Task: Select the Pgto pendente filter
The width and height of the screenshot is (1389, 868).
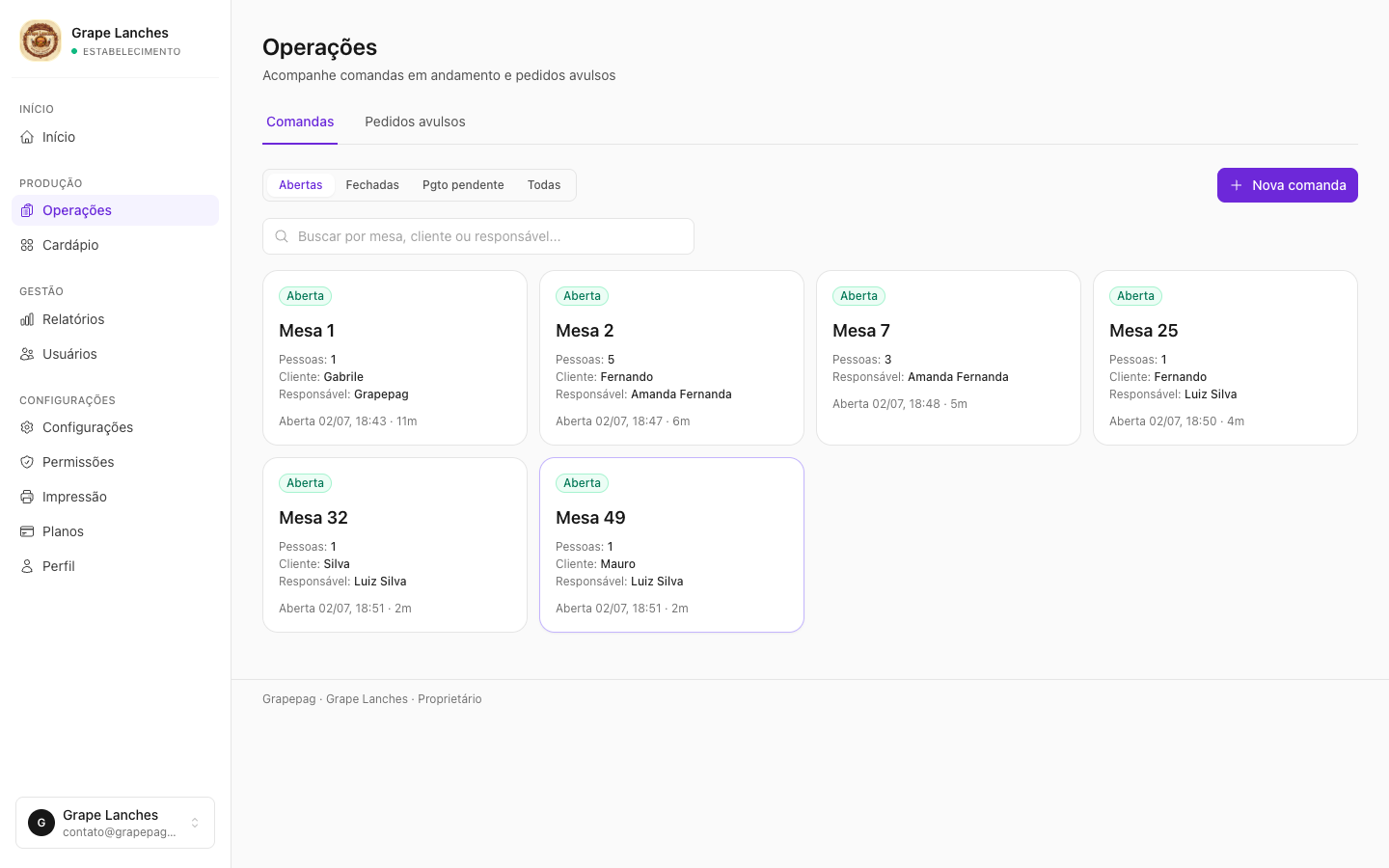Action: click(x=463, y=185)
